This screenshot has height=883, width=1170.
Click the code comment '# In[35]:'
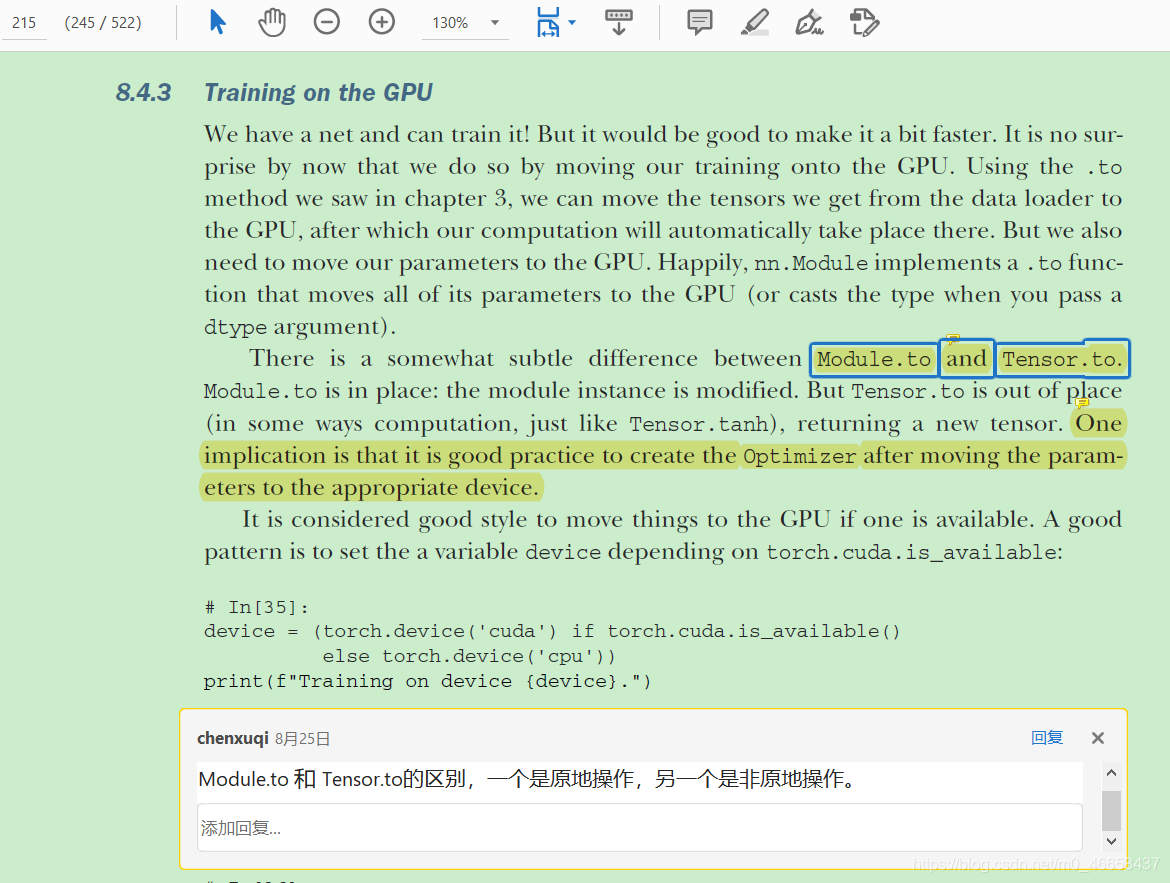(256, 608)
